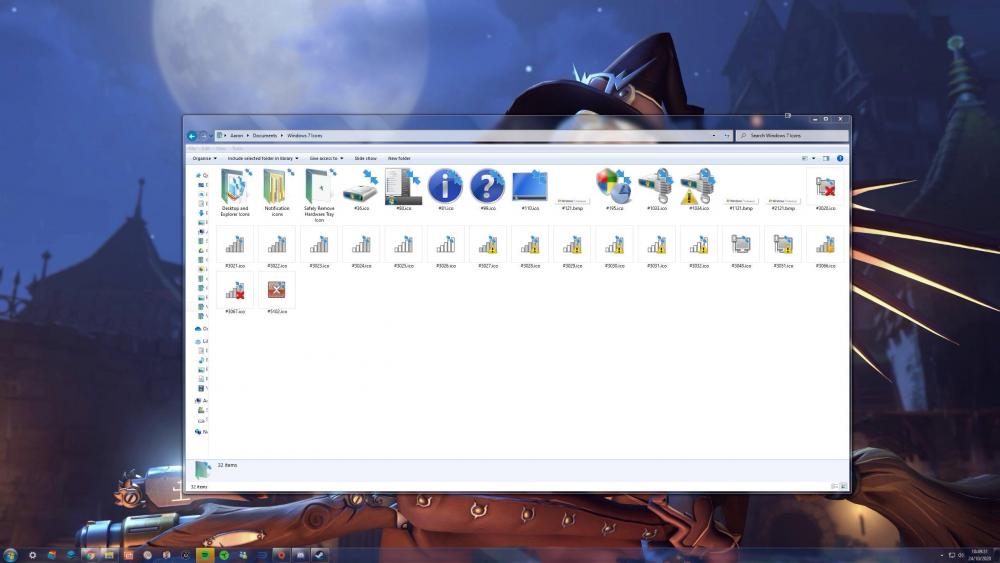Screen dimensions: 1000x563
Task: Open the Give access to dropdown
Action: pyautogui.click(x=325, y=158)
